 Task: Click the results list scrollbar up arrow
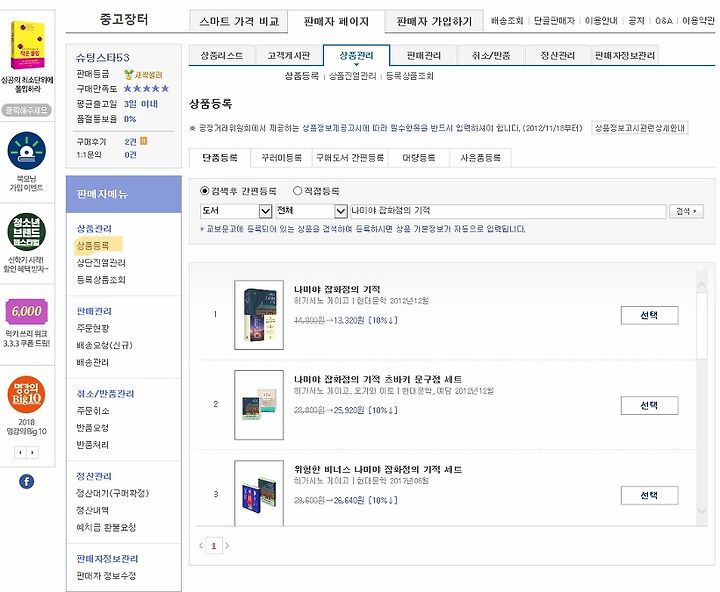pyautogui.click(x=702, y=285)
